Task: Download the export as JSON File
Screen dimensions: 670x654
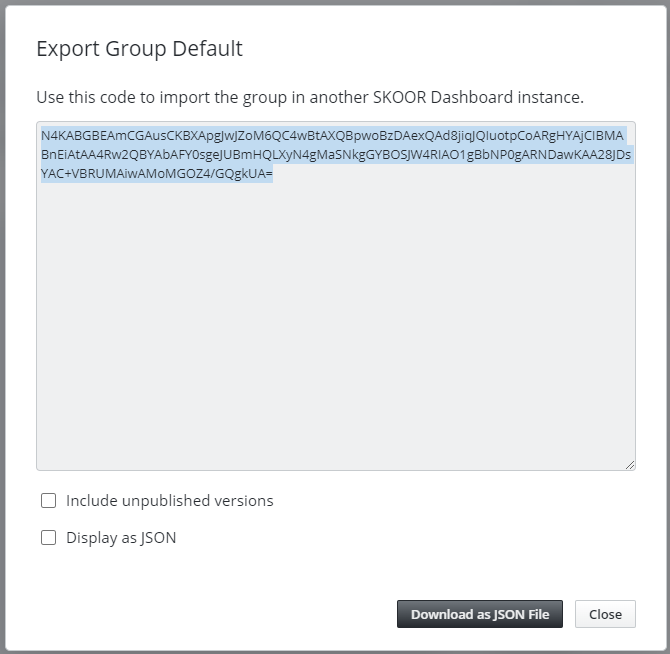Action: click(479, 614)
